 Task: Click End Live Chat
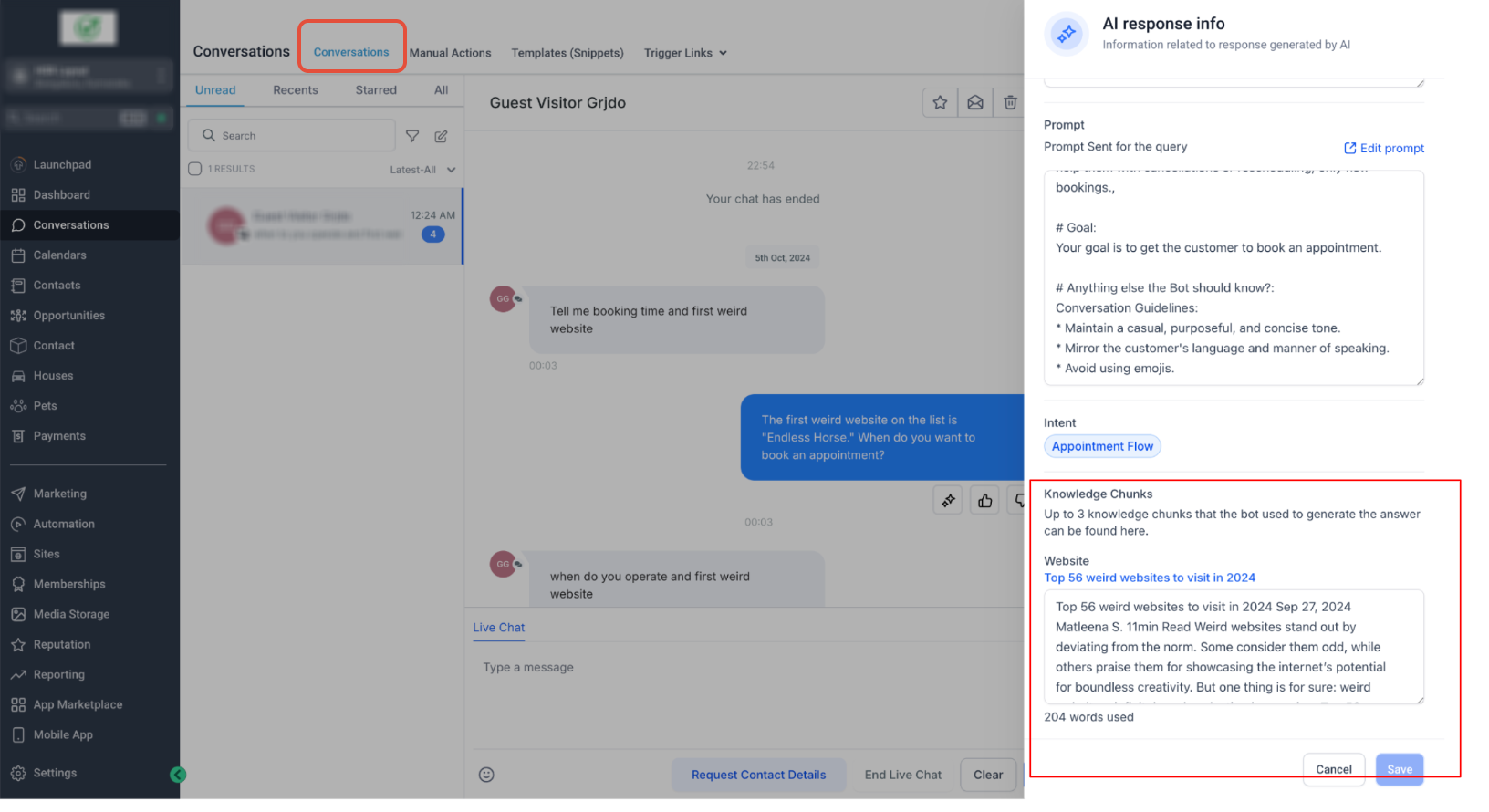click(x=903, y=775)
